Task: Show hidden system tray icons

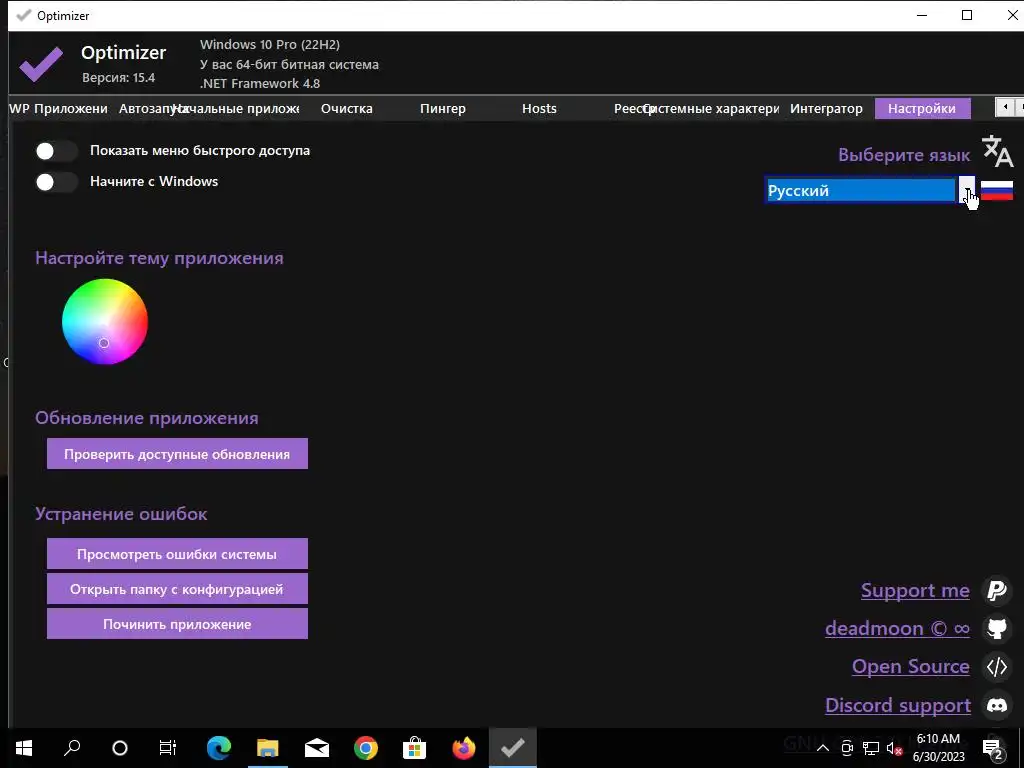Action: (x=823, y=748)
